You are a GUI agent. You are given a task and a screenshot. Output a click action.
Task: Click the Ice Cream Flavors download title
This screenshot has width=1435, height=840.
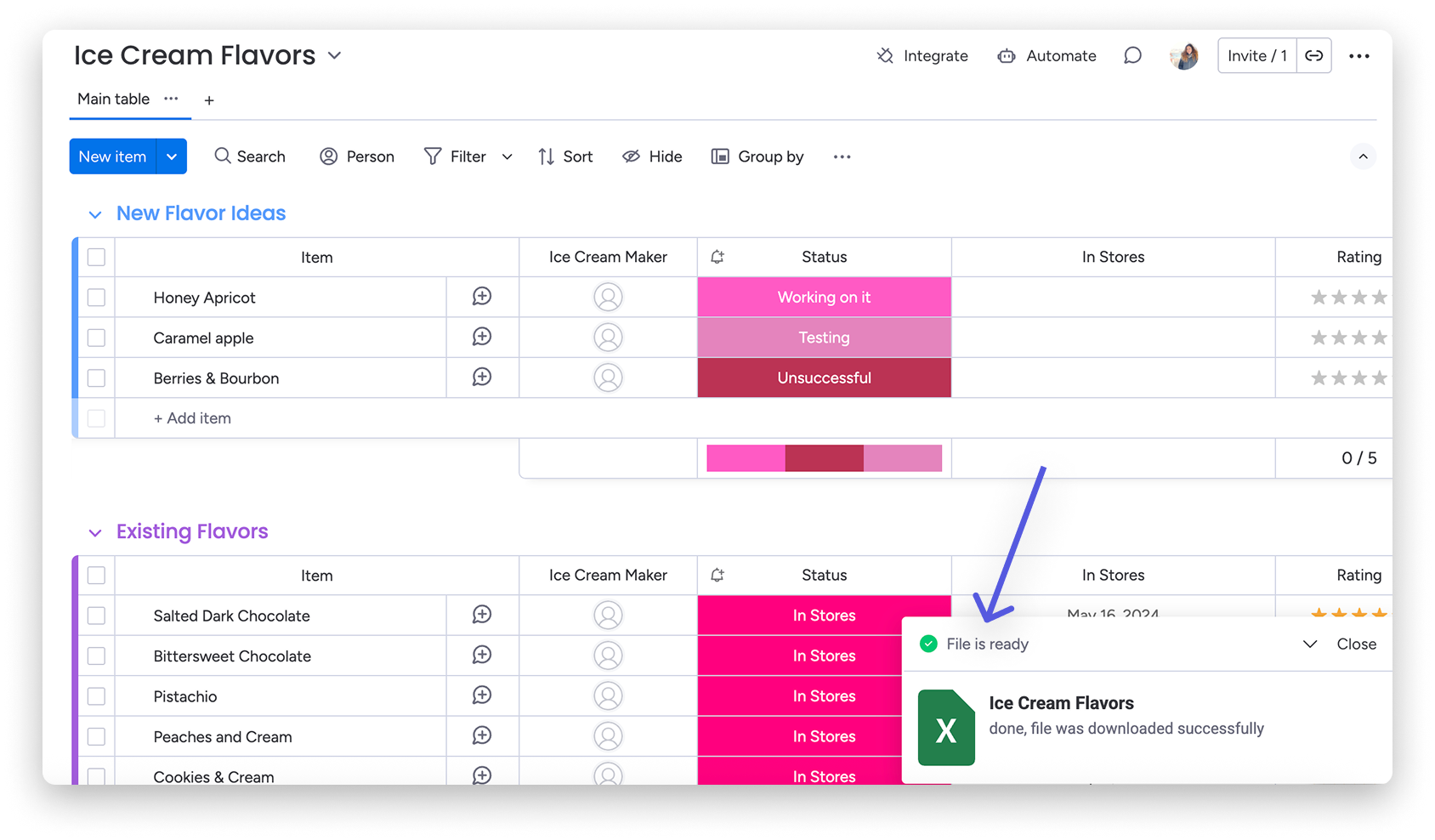click(1062, 703)
